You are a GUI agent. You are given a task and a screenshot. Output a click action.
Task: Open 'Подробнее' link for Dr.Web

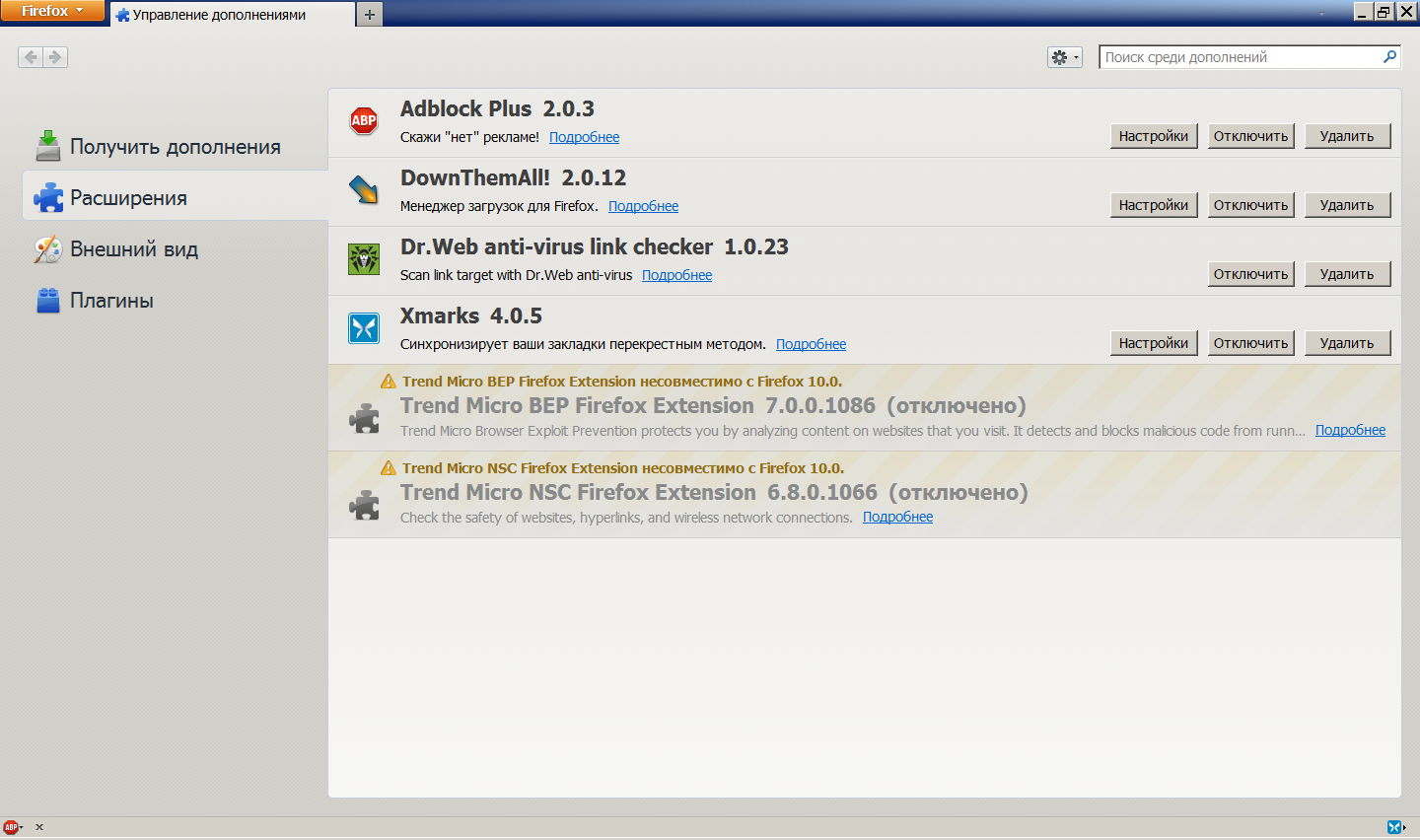[x=676, y=275]
